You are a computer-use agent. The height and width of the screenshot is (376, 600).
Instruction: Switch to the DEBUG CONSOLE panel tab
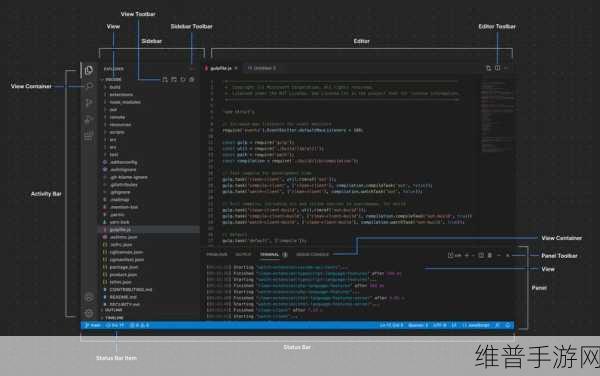pyautogui.click(x=313, y=254)
